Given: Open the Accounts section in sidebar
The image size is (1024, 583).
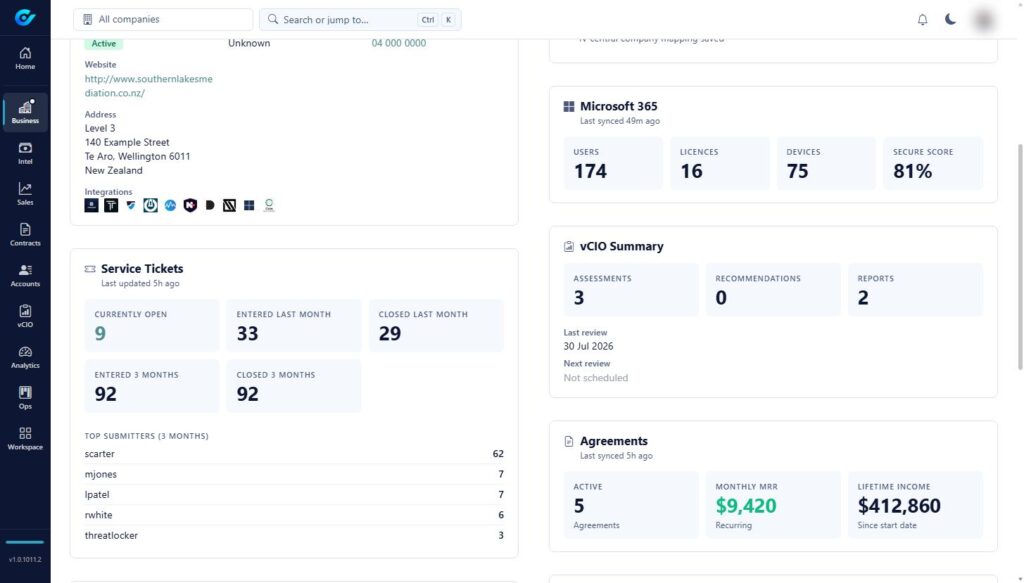Looking at the screenshot, I should point(25,276).
